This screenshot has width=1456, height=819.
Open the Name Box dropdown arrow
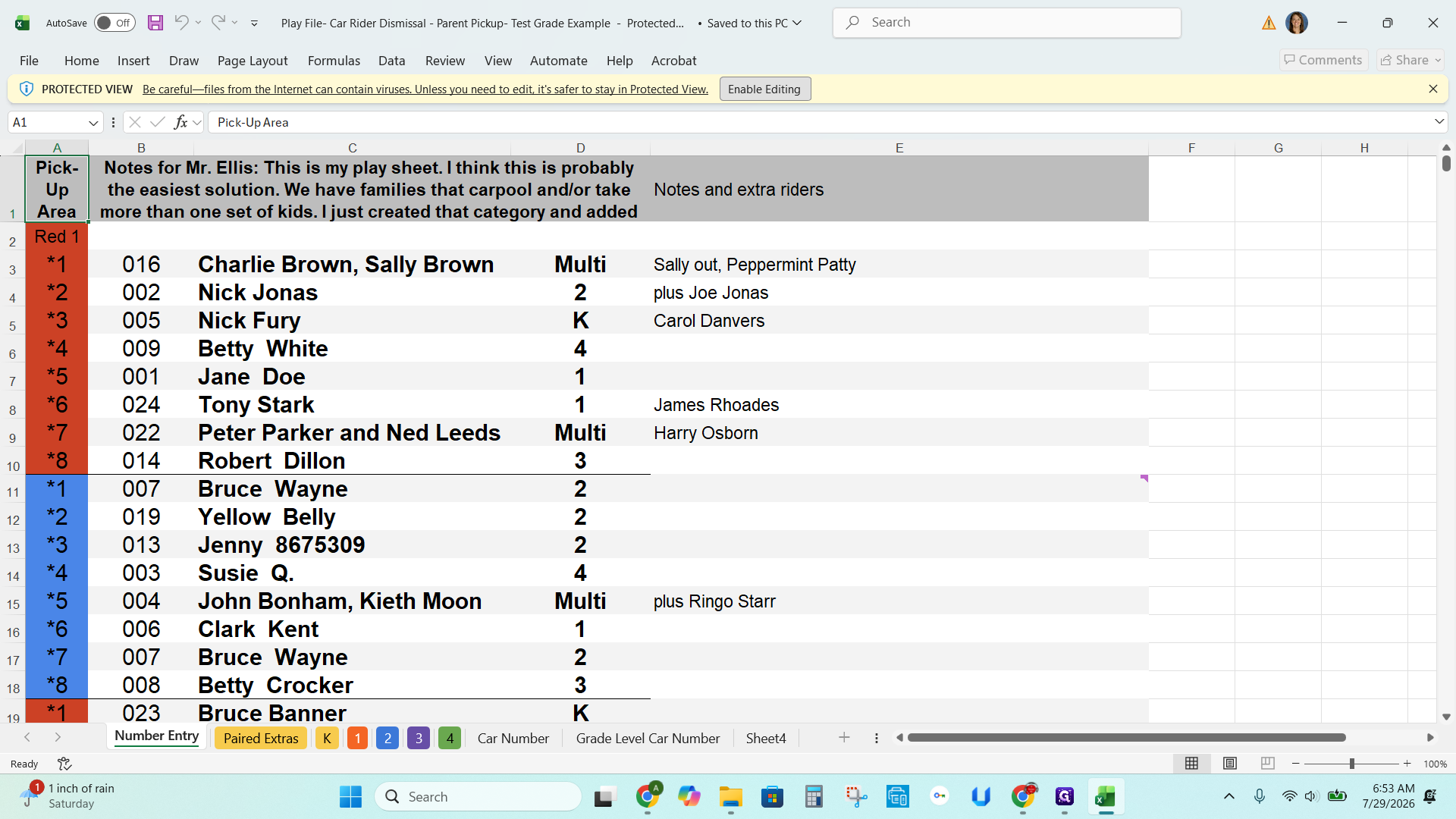[93, 122]
